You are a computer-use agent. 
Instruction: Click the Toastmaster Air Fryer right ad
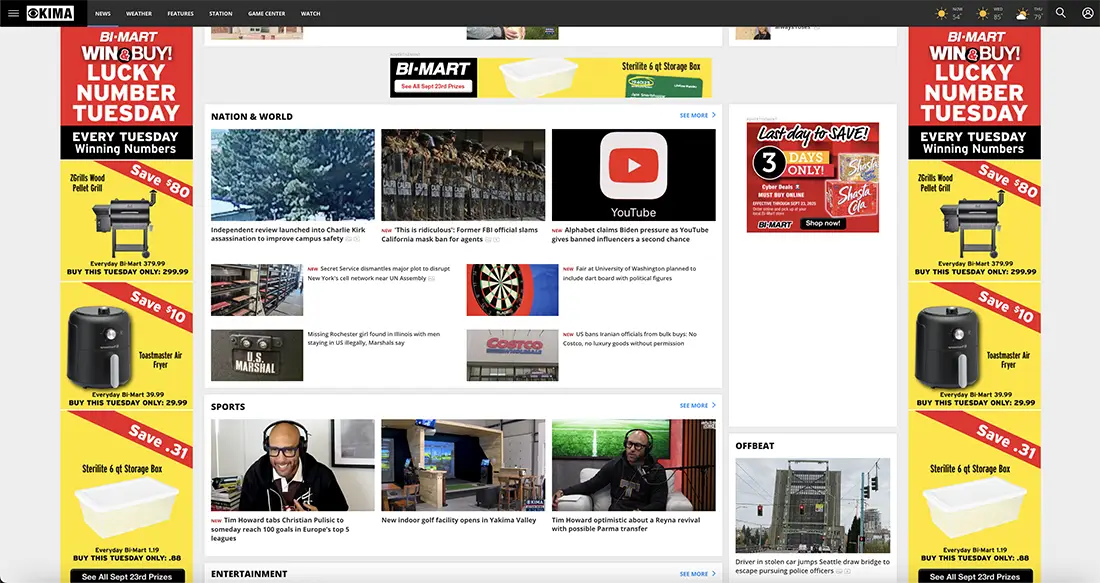pos(974,346)
